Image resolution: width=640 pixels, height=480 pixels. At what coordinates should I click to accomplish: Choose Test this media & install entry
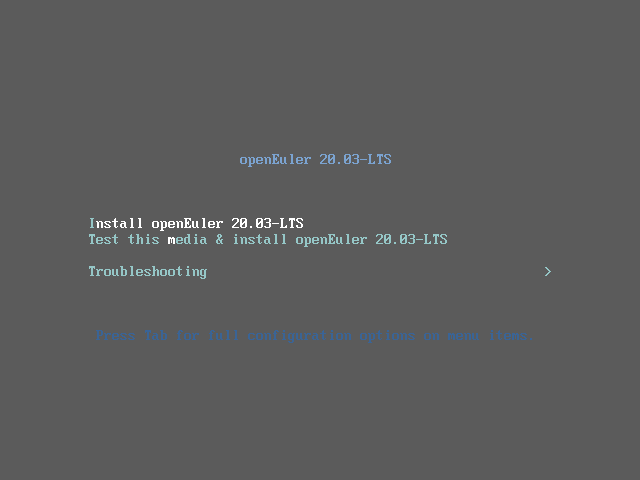click(x=268, y=239)
